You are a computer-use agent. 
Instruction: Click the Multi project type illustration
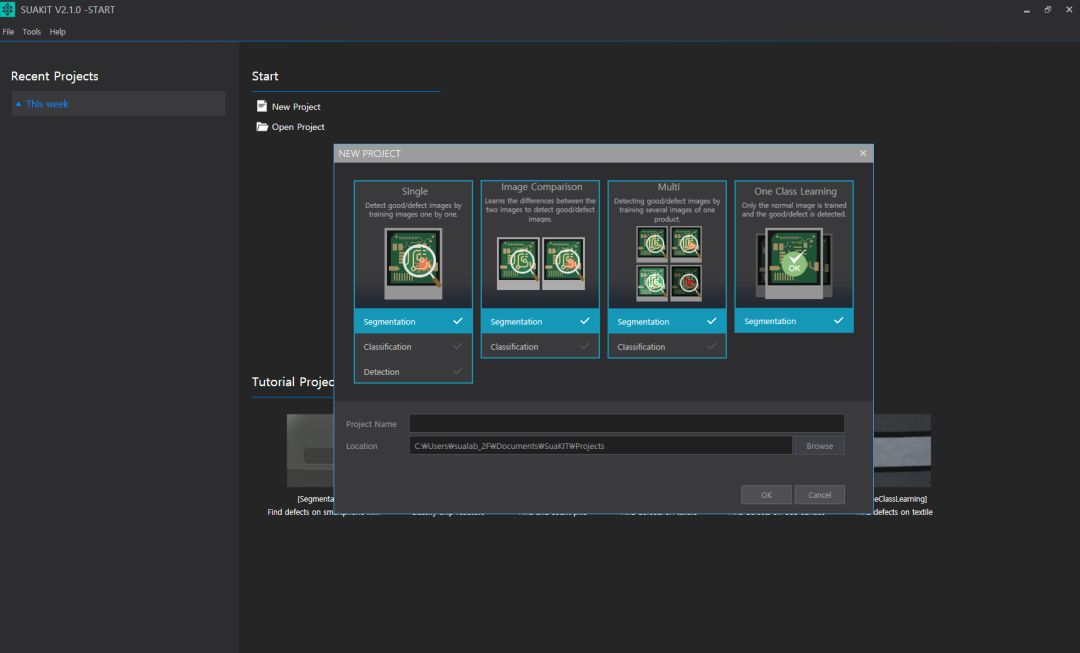tap(668, 264)
